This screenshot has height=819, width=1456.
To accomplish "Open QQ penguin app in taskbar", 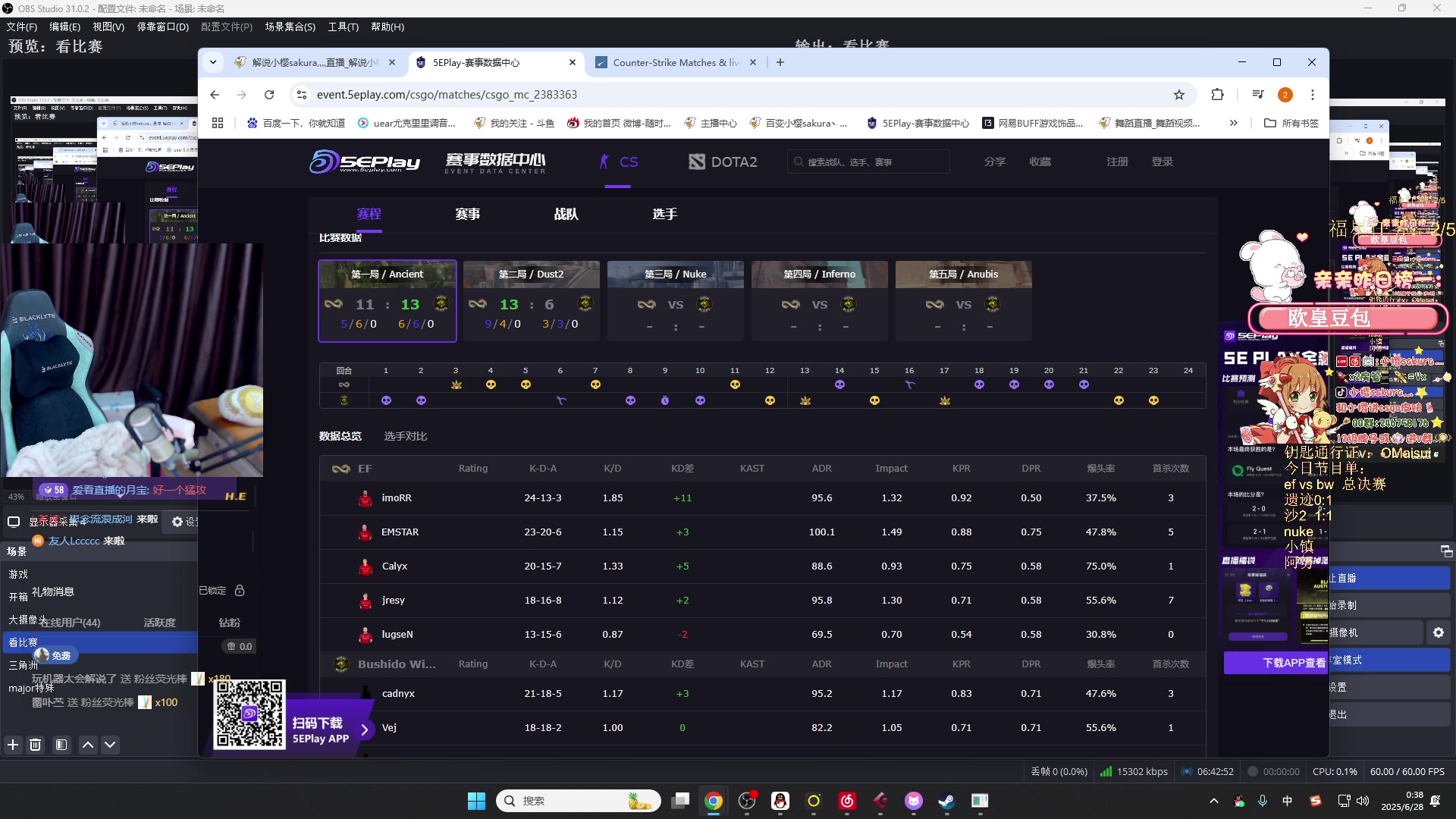I will tap(780, 801).
